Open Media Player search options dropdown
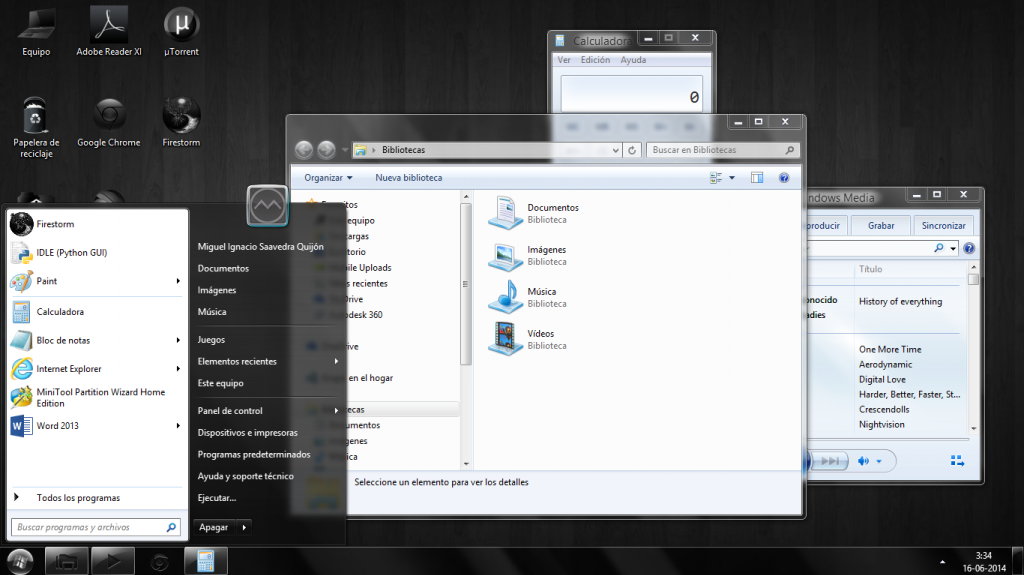 (953, 248)
